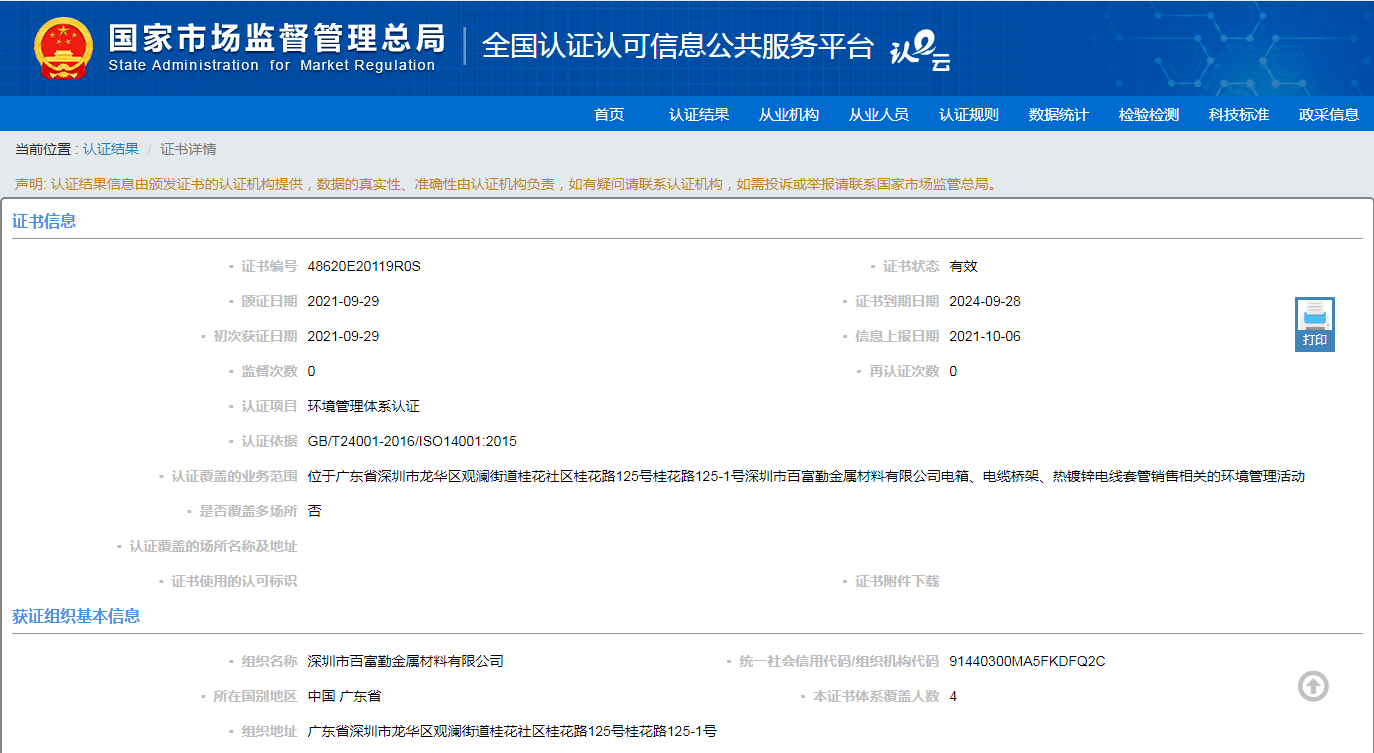Click the print (打印) icon

[x=1314, y=324]
